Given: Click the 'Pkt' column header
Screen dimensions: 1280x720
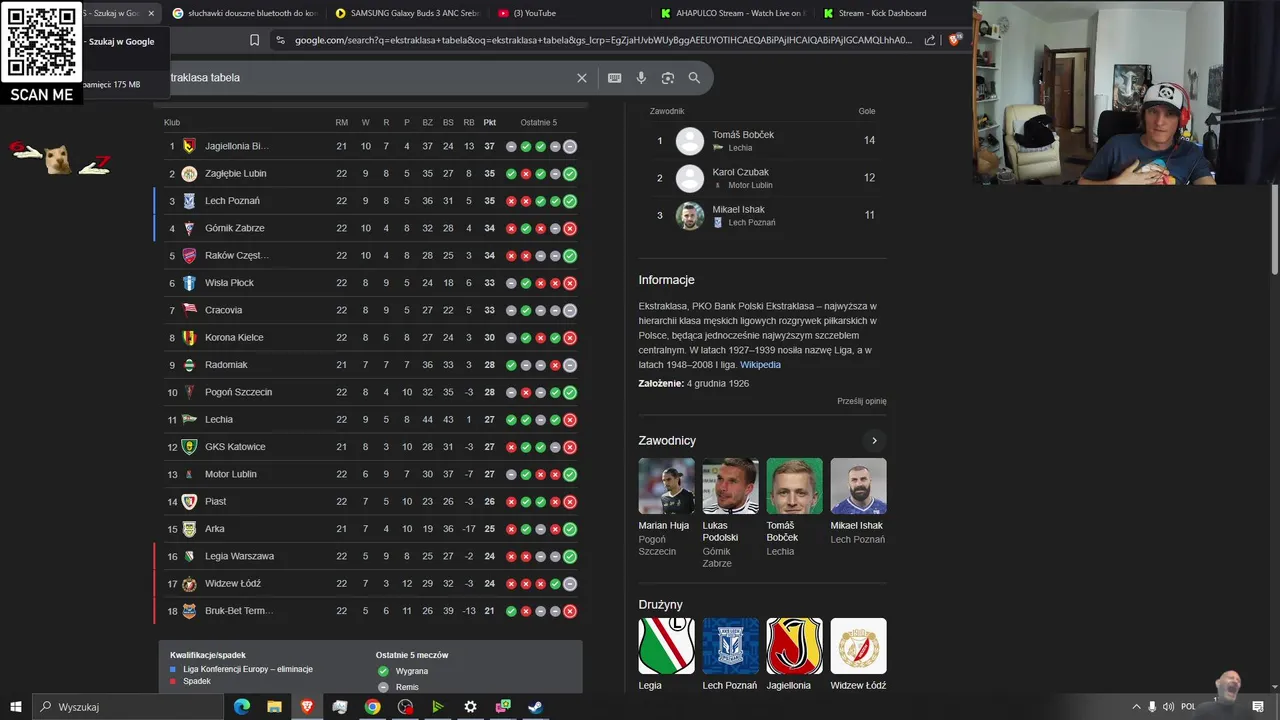Looking at the screenshot, I should click(489, 122).
